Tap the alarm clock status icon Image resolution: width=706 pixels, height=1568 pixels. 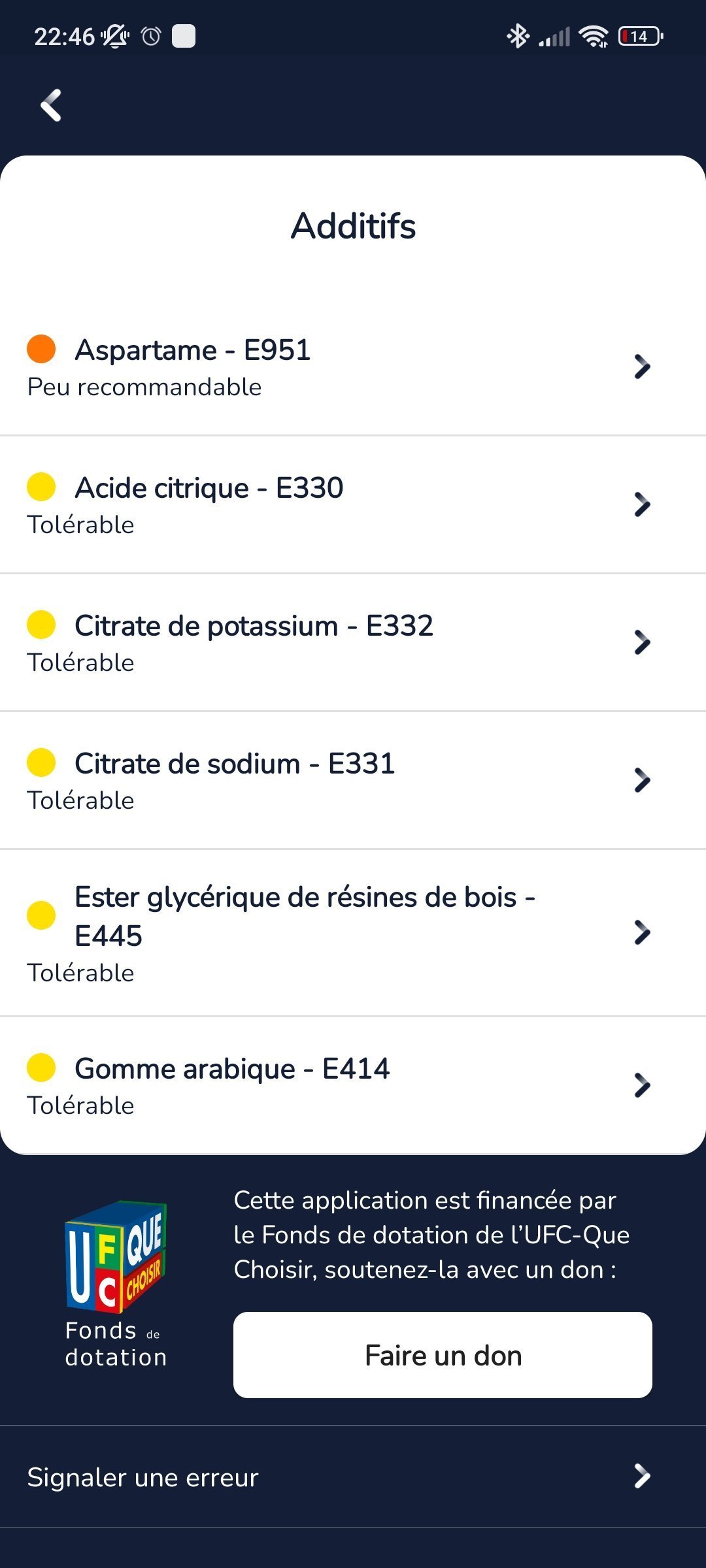click(x=151, y=36)
